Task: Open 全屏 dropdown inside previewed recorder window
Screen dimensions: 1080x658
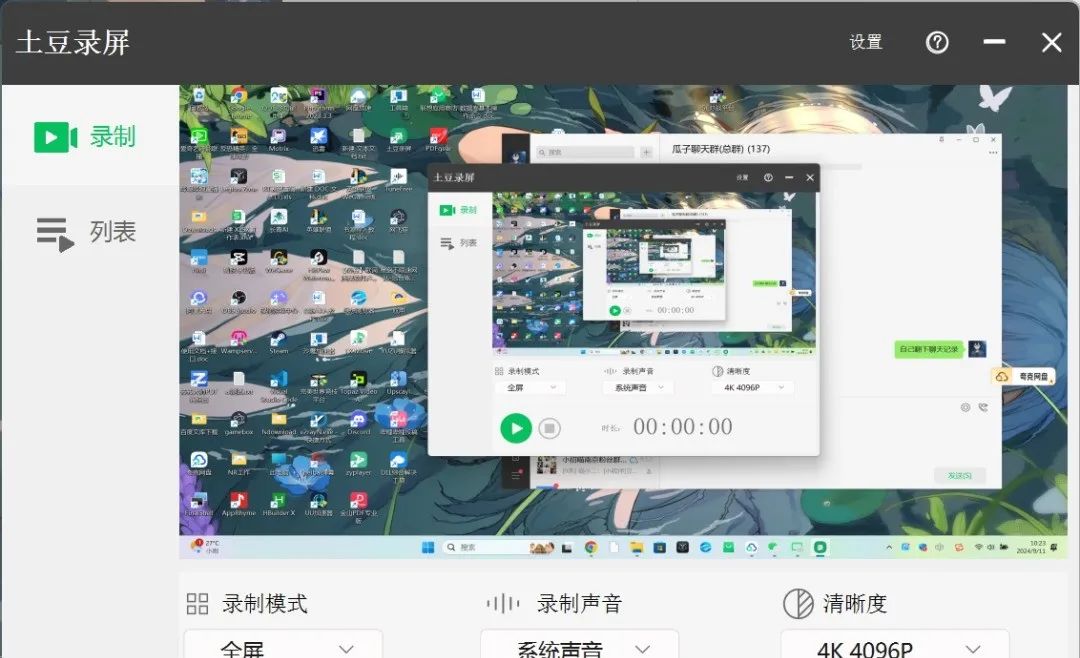Action: 530,388
